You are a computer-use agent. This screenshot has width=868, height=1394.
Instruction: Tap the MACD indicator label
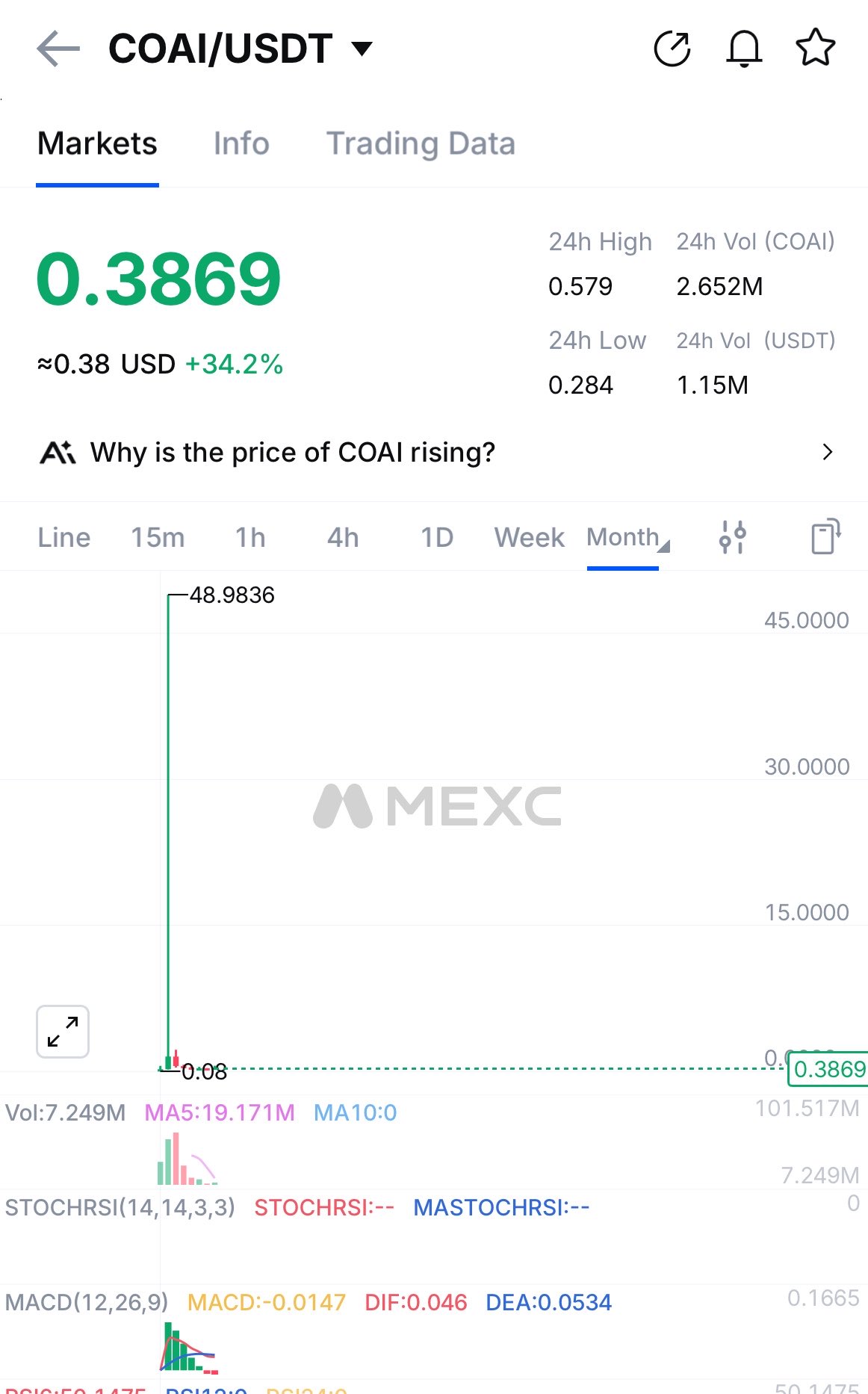coord(87,1302)
